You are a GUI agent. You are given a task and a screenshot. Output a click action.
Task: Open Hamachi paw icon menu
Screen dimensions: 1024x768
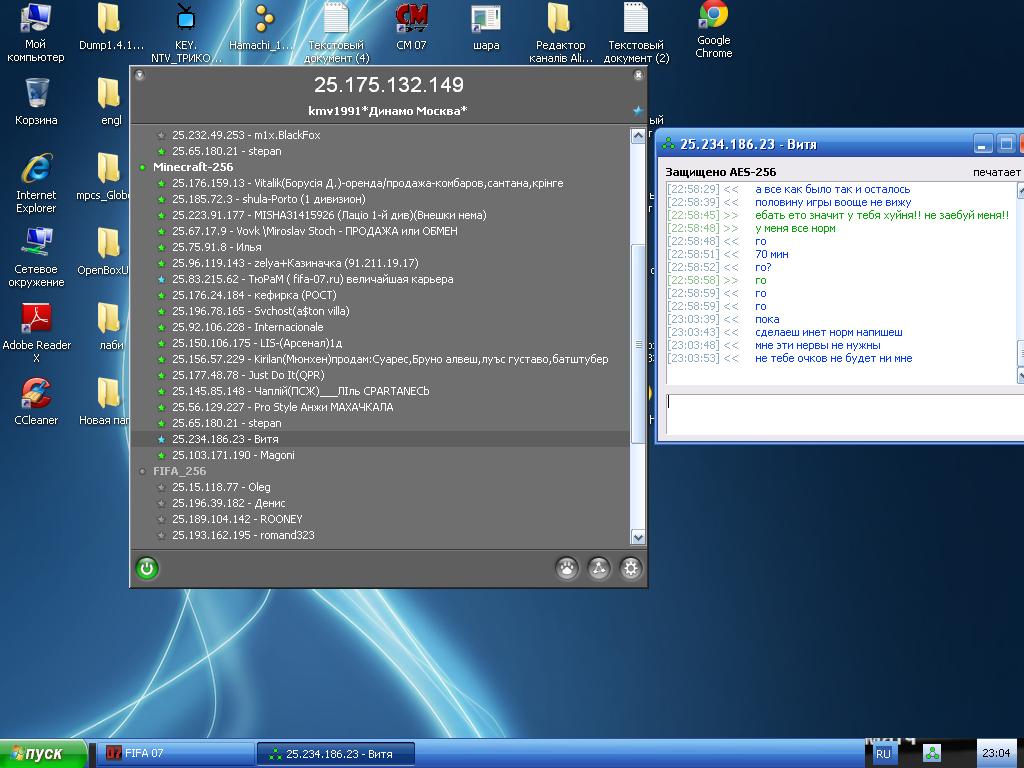coord(567,568)
